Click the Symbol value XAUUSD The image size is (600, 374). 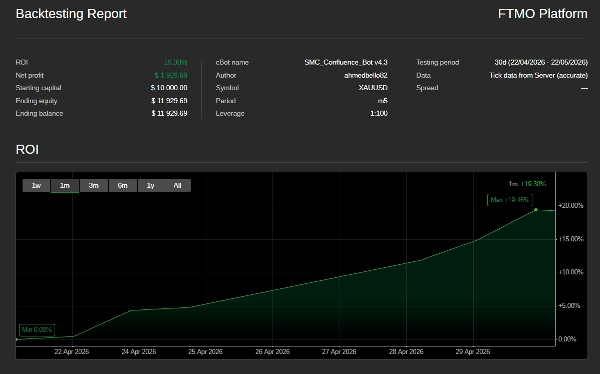pyautogui.click(x=373, y=88)
